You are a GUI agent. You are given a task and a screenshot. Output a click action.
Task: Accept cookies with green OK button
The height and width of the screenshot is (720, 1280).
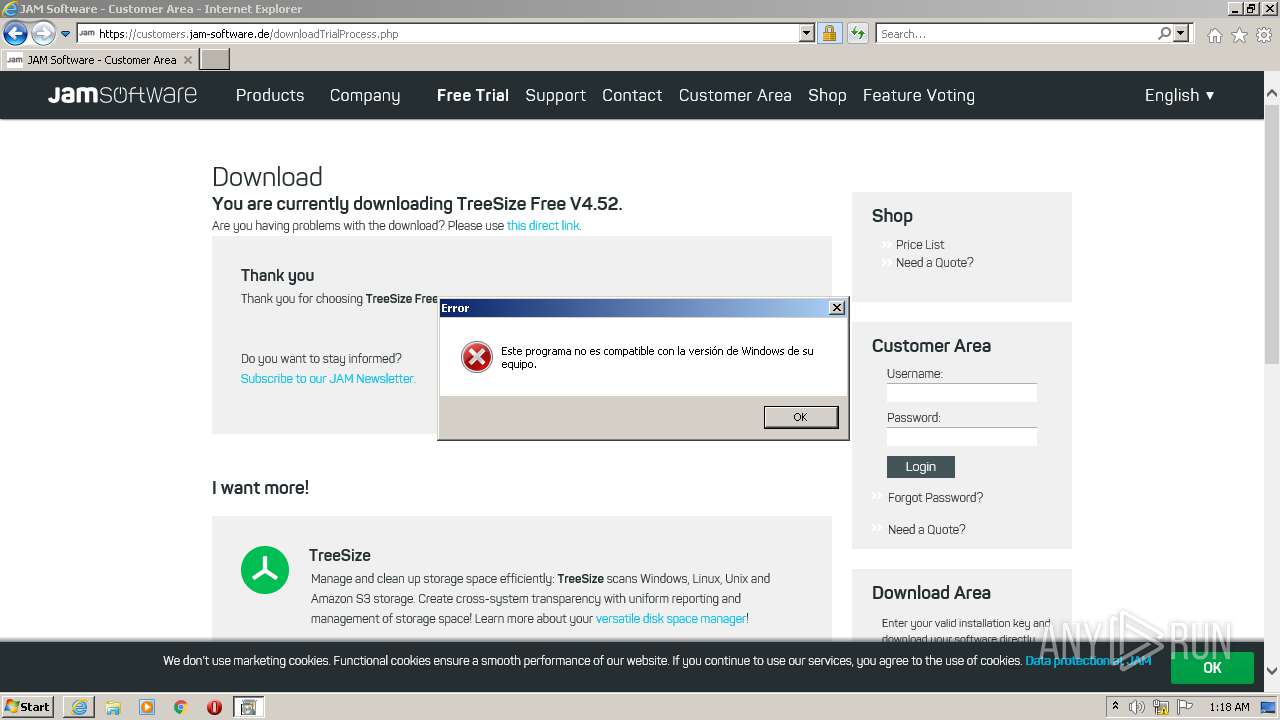click(x=1212, y=668)
